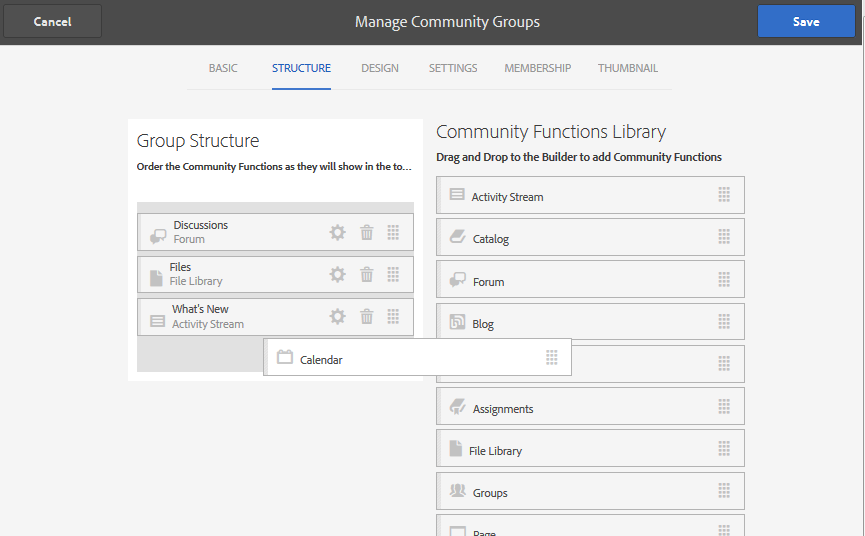Select the Assignments library item
Image resolution: width=865 pixels, height=536 pixels.
tap(590, 406)
